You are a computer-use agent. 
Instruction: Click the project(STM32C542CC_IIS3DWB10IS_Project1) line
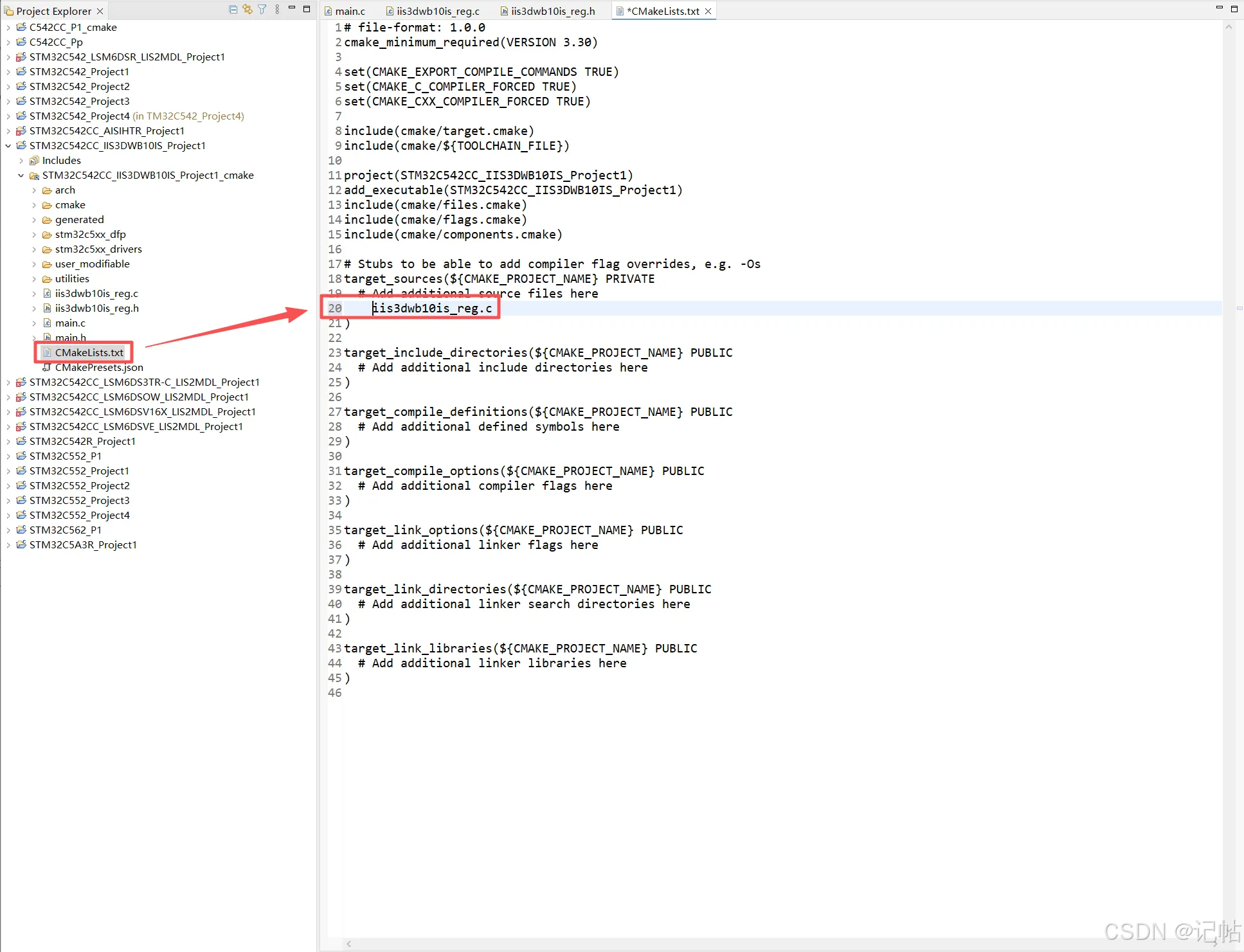pyautogui.click(x=489, y=175)
